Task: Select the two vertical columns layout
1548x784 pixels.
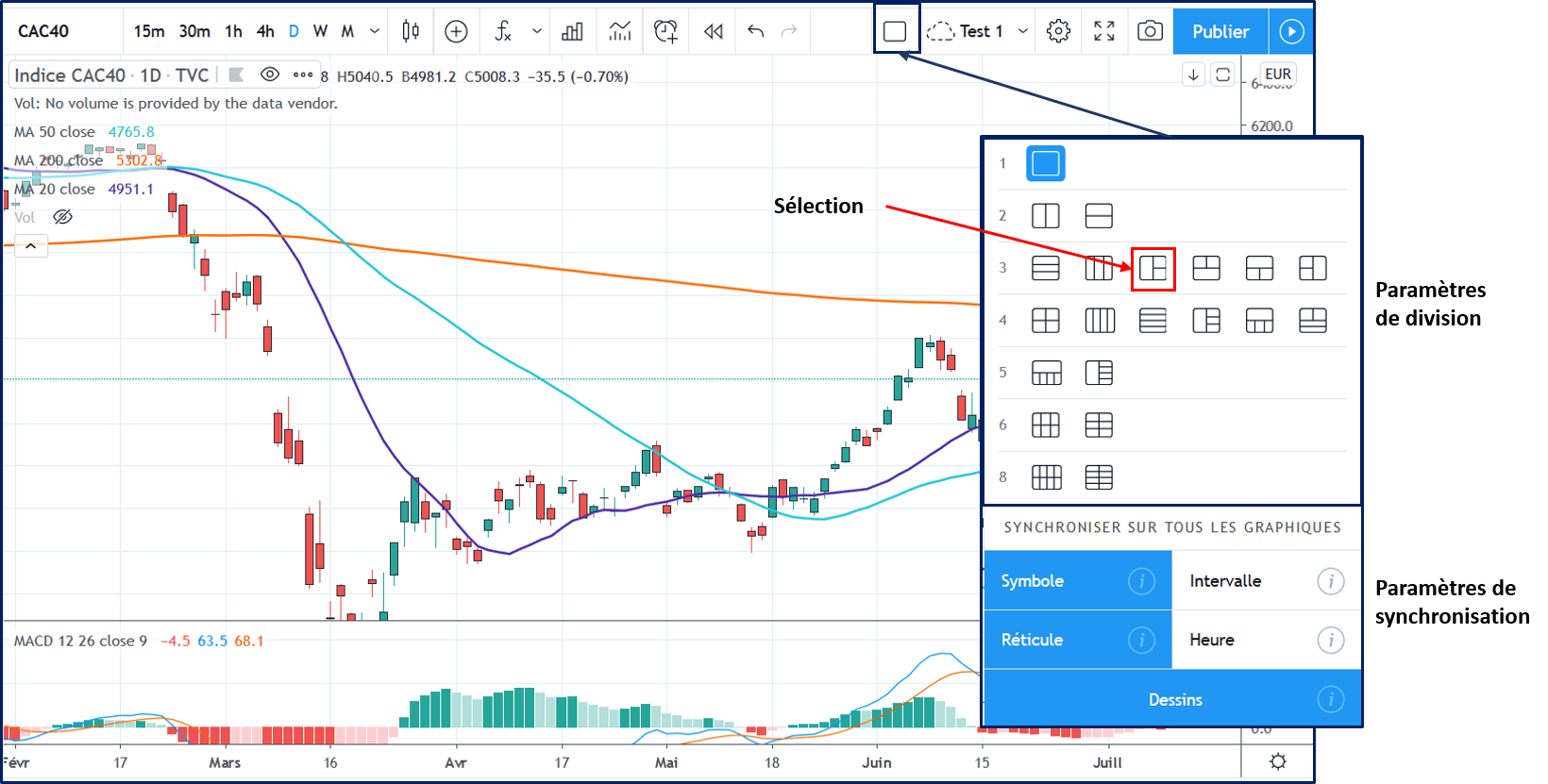Action: (x=1046, y=216)
